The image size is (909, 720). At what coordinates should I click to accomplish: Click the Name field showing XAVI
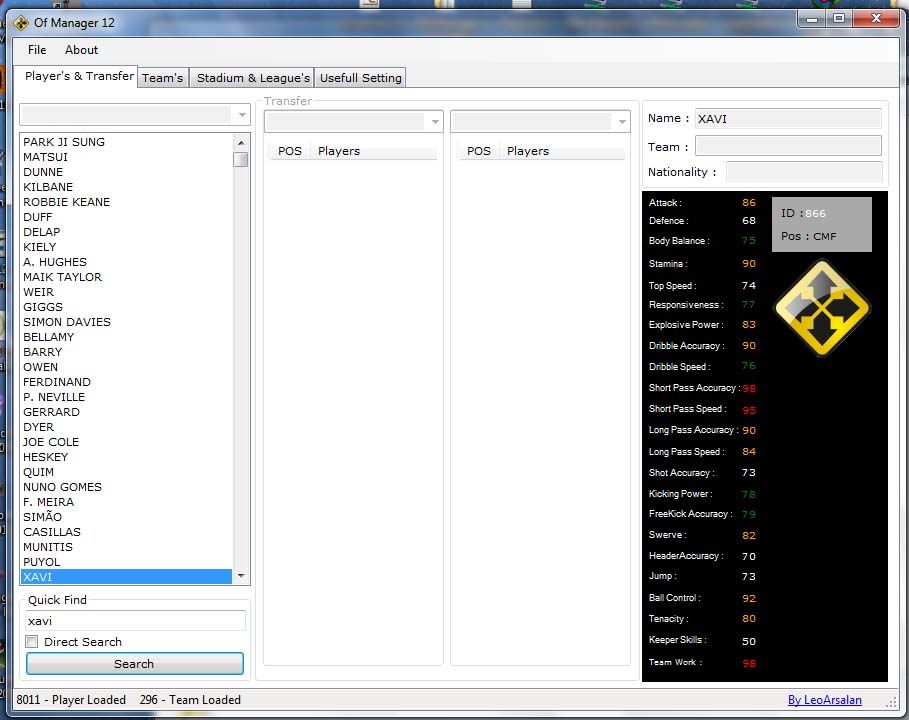pyautogui.click(x=788, y=119)
